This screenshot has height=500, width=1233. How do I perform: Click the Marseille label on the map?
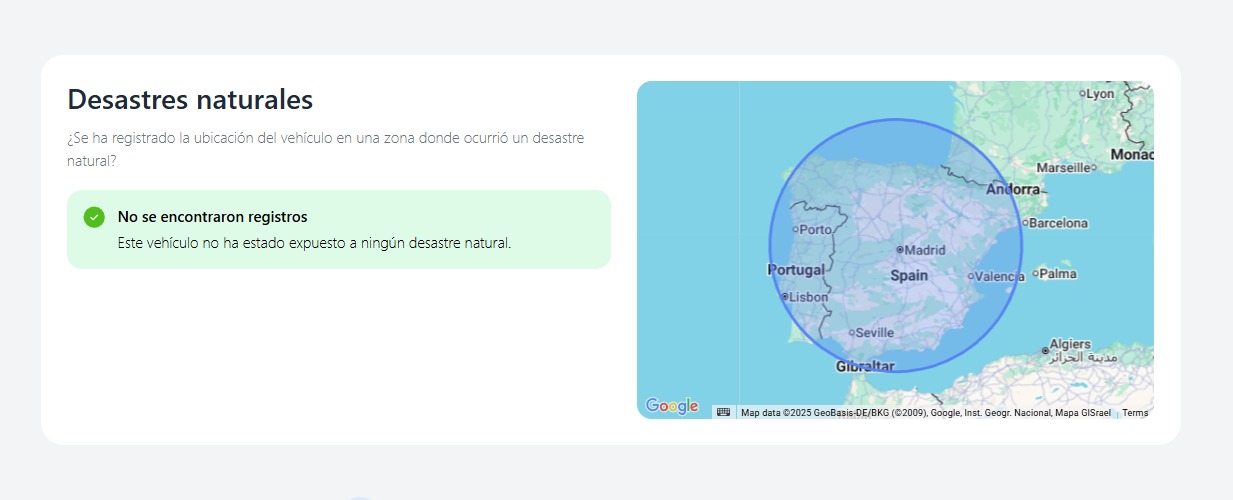pyautogui.click(x=1063, y=167)
